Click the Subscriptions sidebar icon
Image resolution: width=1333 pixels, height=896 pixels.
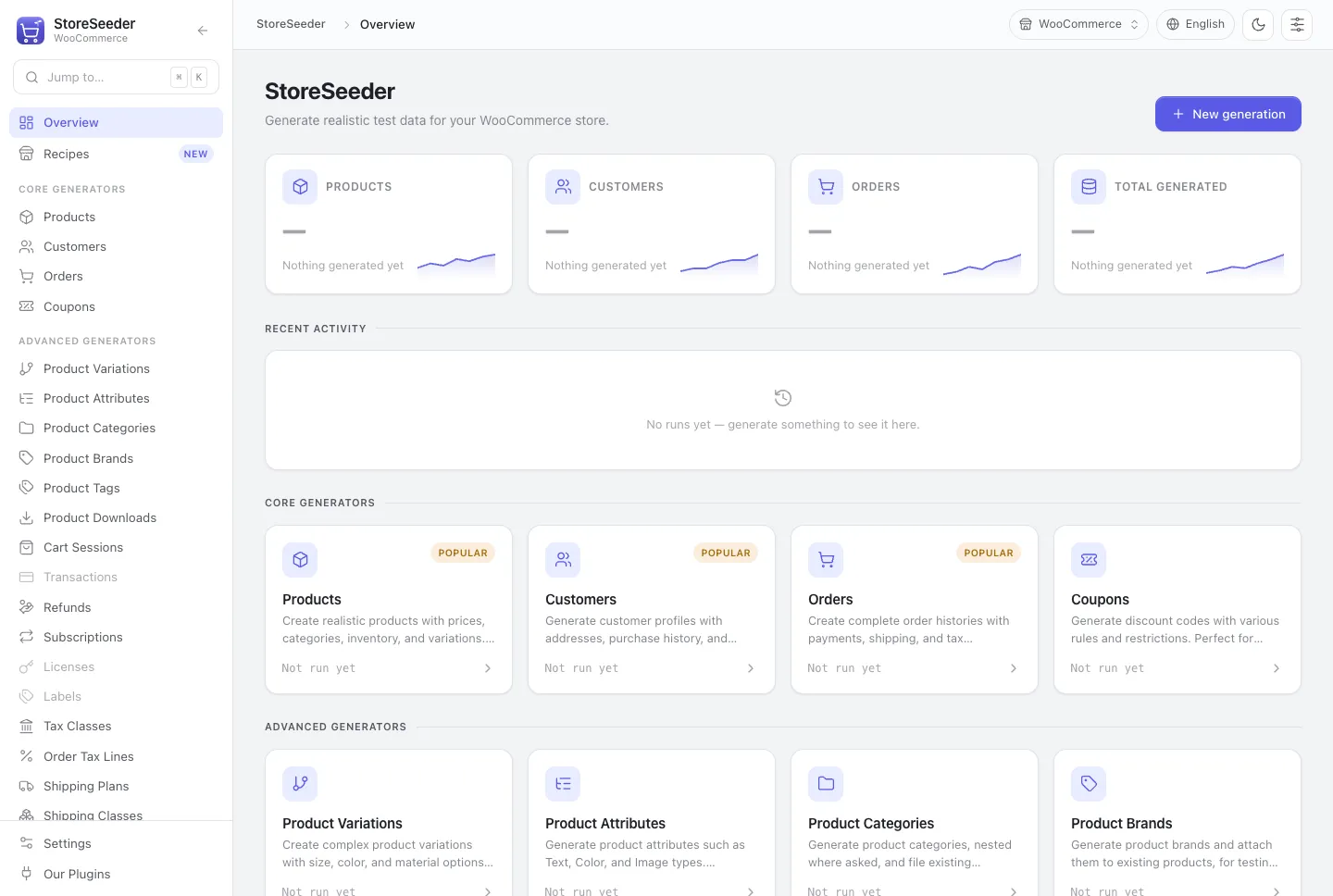(x=27, y=637)
